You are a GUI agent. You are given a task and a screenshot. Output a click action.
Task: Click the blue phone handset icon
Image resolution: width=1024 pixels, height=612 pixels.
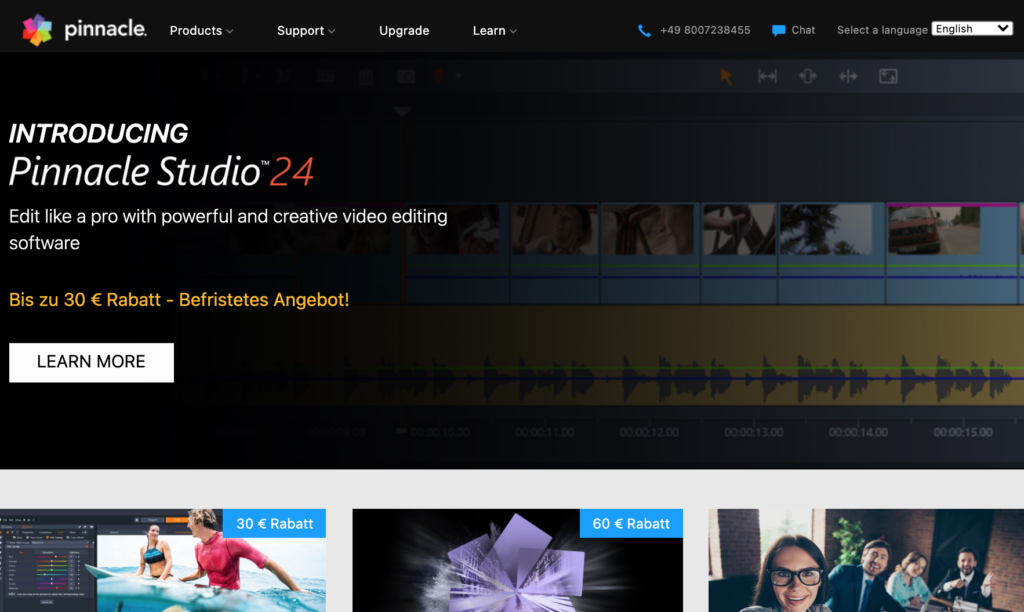(x=644, y=31)
